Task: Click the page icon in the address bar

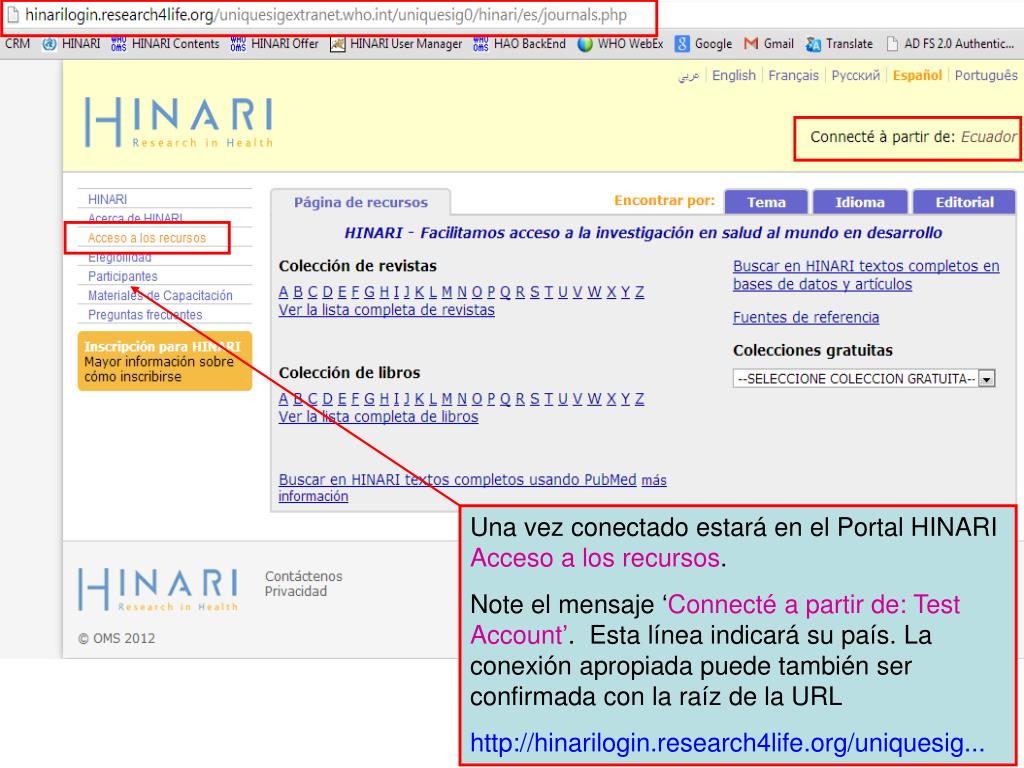Action: [x=12, y=15]
